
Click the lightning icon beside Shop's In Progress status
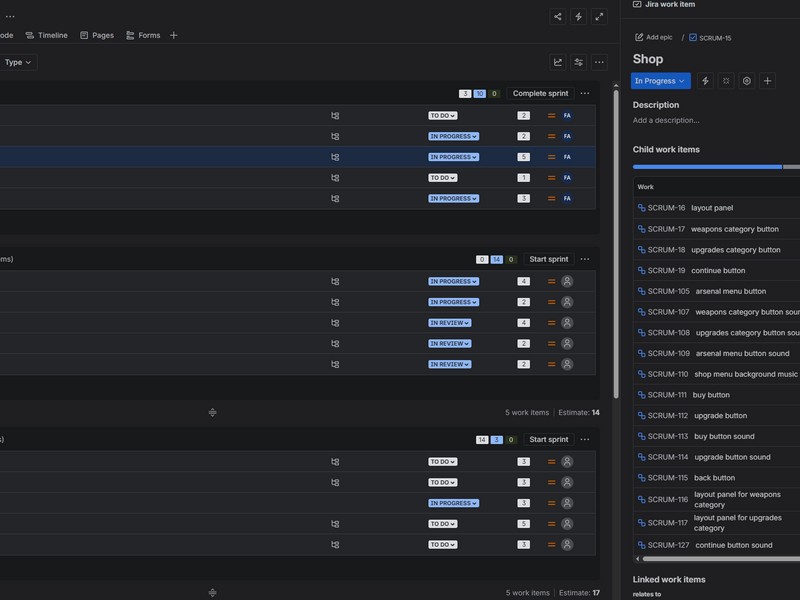(705, 81)
